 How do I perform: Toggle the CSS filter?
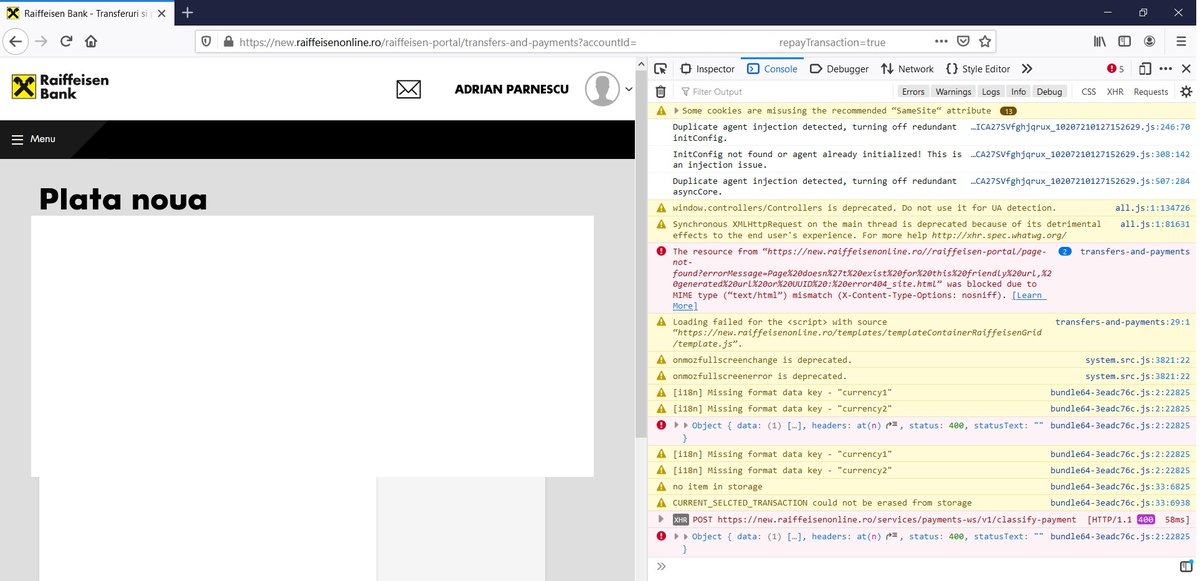coord(1088,92)
